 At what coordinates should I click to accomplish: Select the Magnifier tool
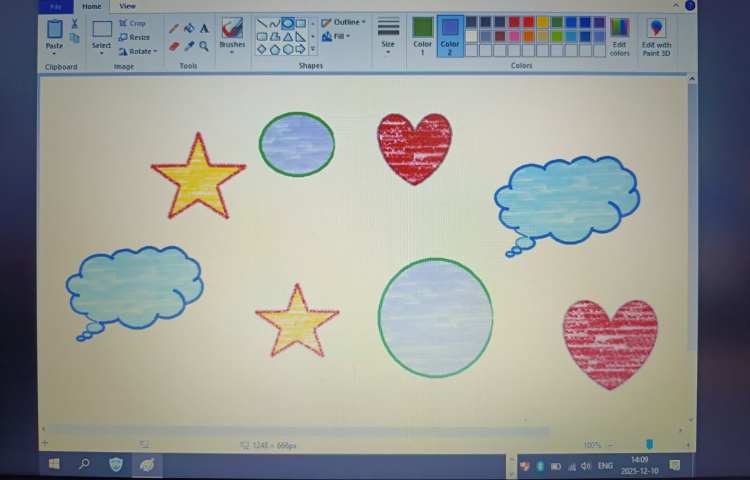click(204, 45)
